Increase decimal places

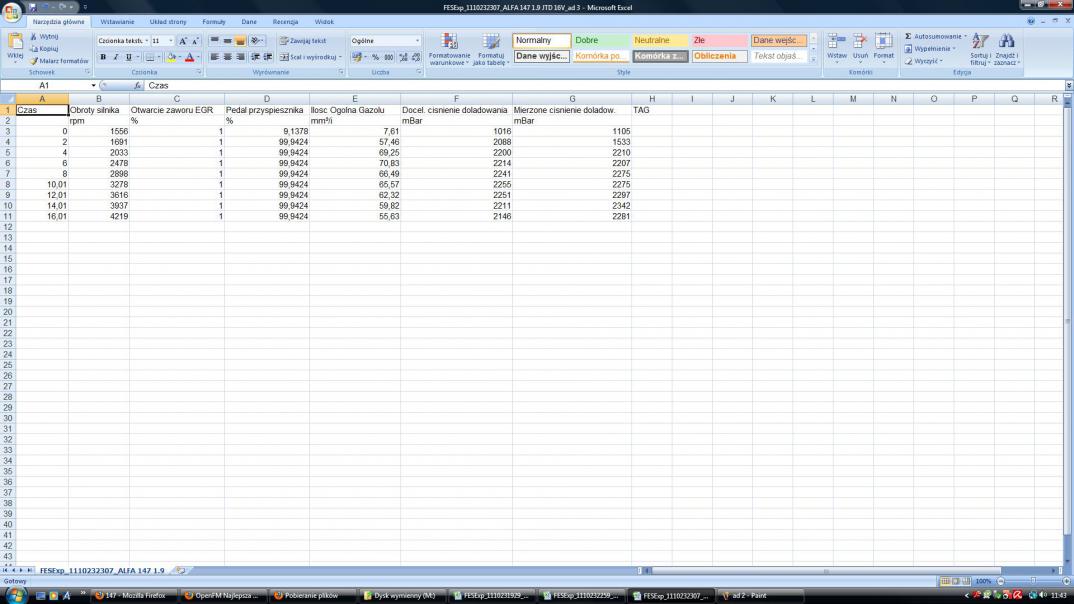tap(403, 58)
